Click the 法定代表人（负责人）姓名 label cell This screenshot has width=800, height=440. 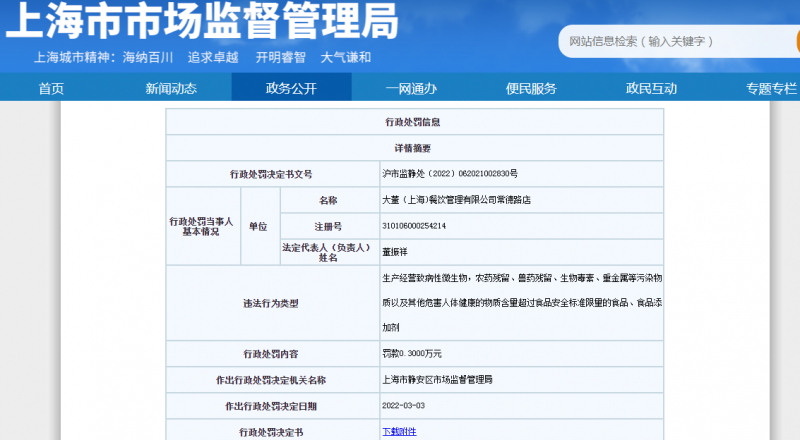pyautogui.click(x=330, y=252)
